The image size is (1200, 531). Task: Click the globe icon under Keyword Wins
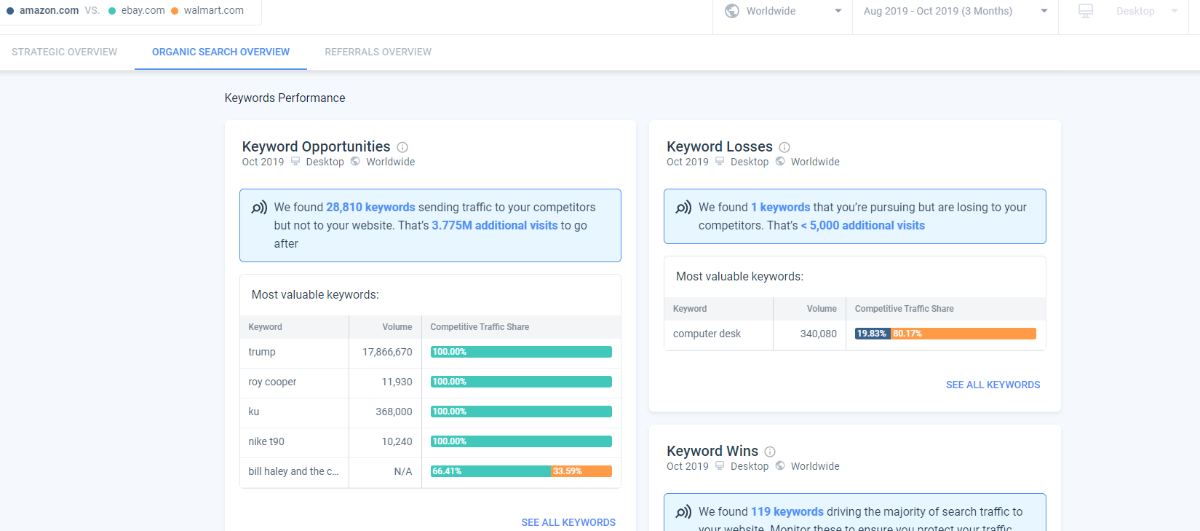point(780,466)
